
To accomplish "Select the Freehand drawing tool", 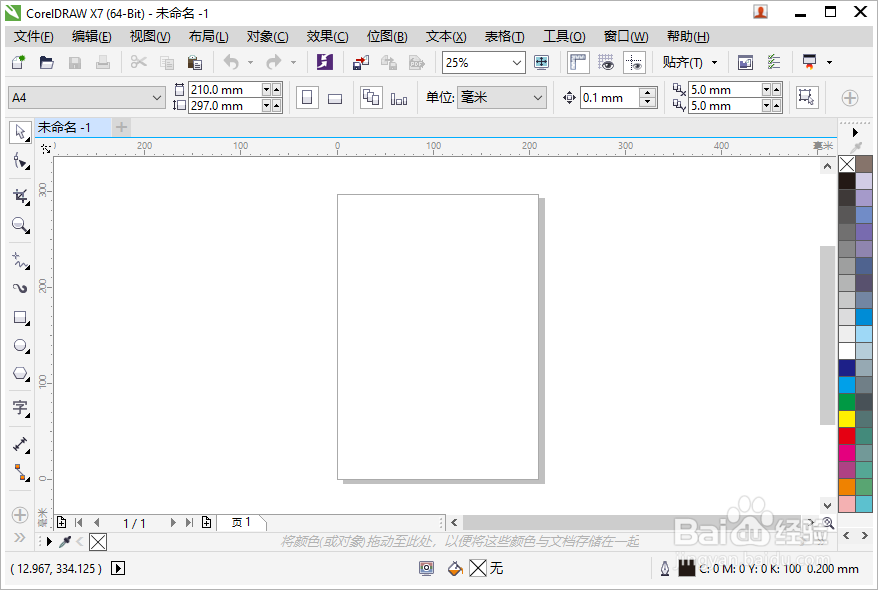I will 20,260.
